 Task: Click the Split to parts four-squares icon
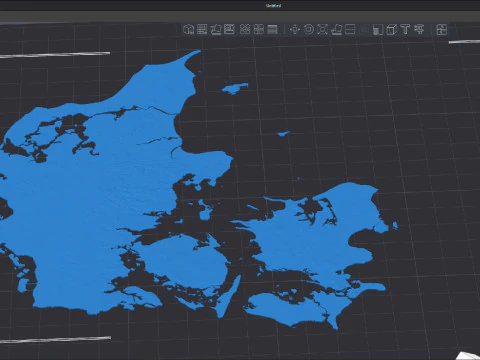point(259,29)
